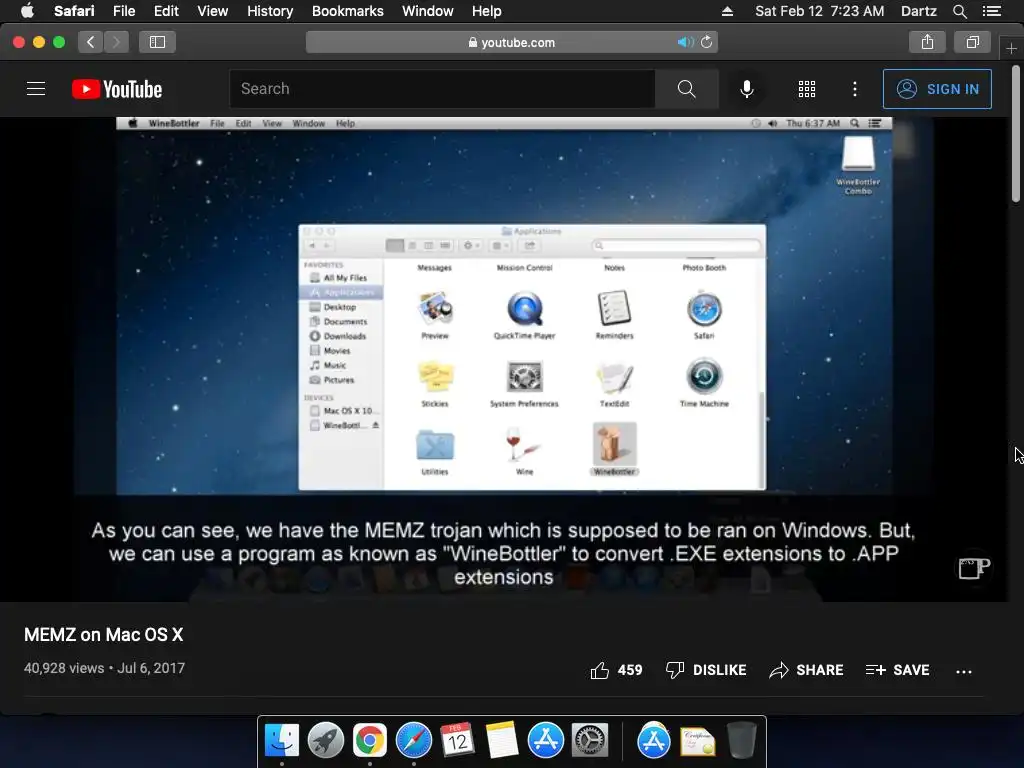Click the eject icon in menu bar
Viewport: 1024px width, 768px height.
pos(727,11)
